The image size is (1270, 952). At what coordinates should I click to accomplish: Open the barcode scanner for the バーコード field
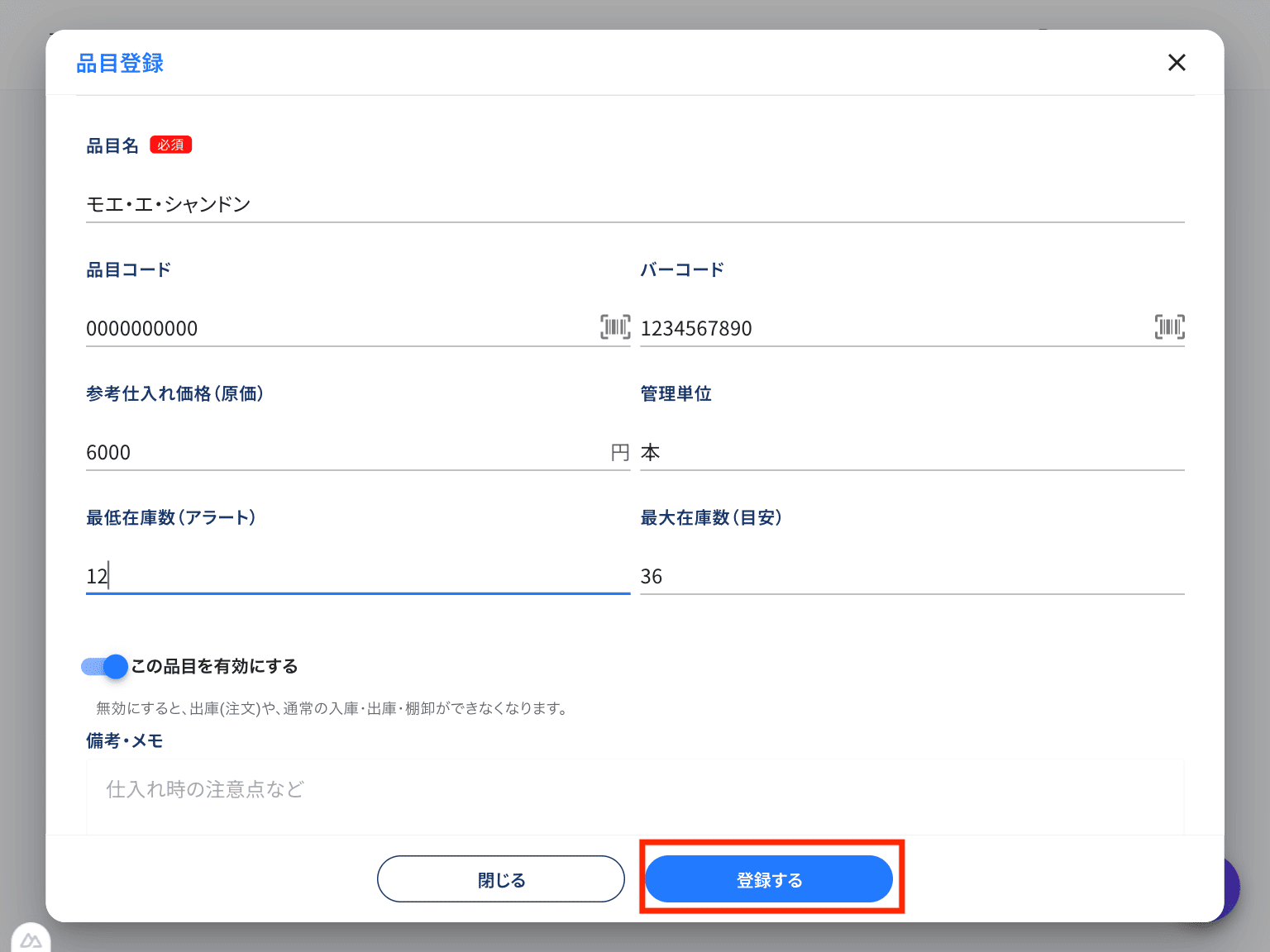click(x=1170, y=327)
